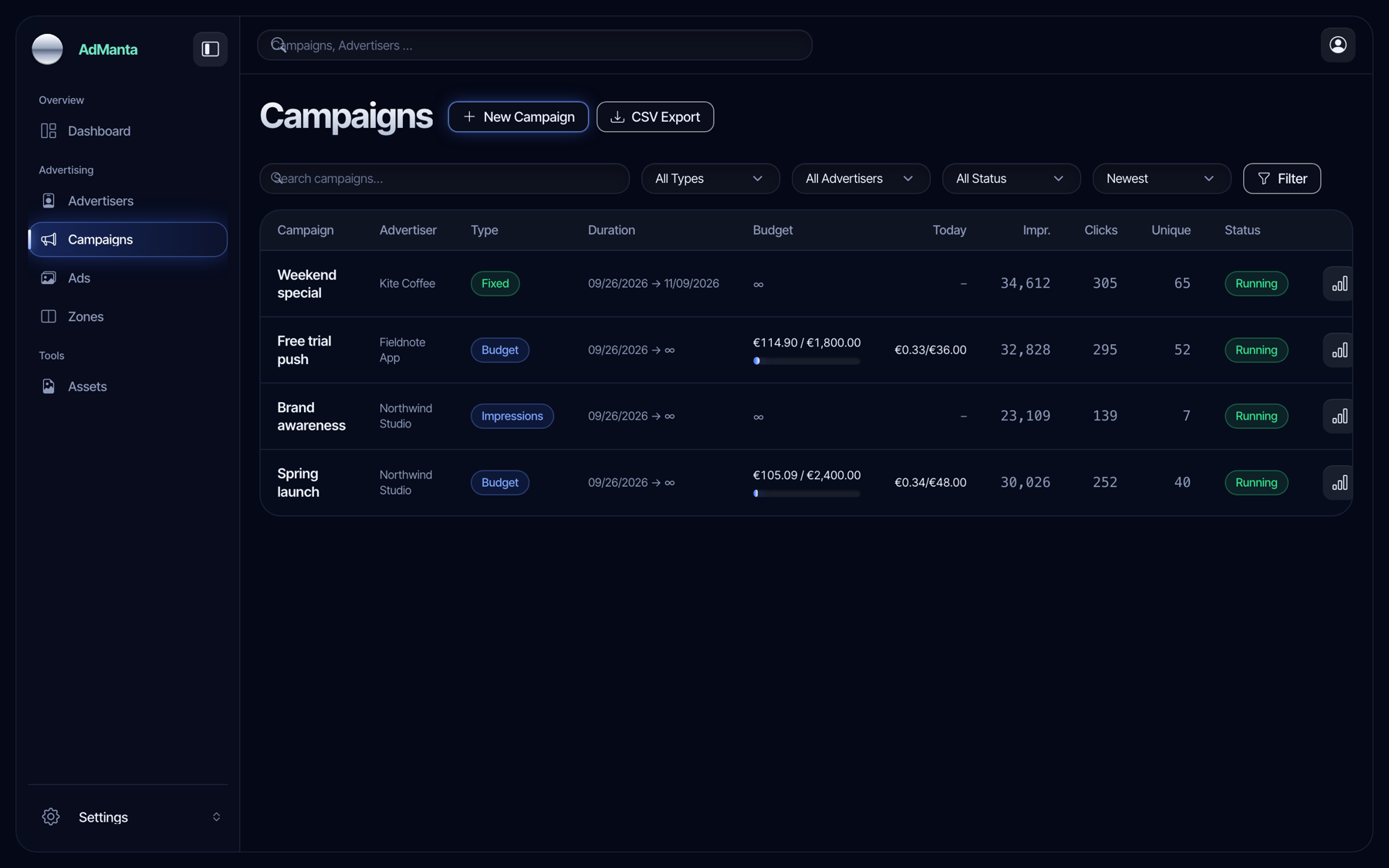Click the Fixed type badge
The width and height of the screenshot is (1389, 868).
tap(495, 283)
